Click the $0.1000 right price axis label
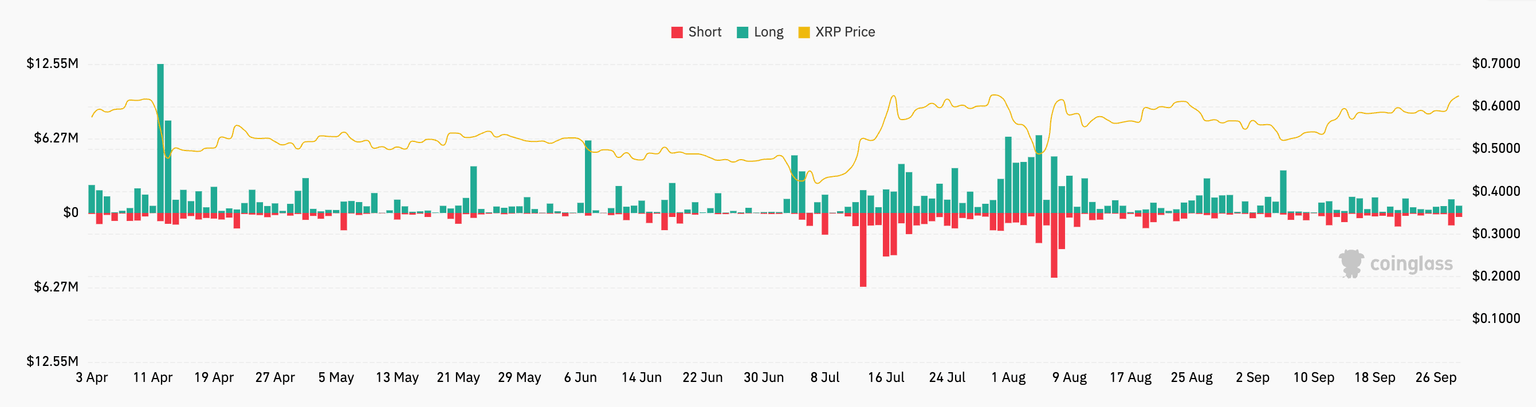 1494,319
